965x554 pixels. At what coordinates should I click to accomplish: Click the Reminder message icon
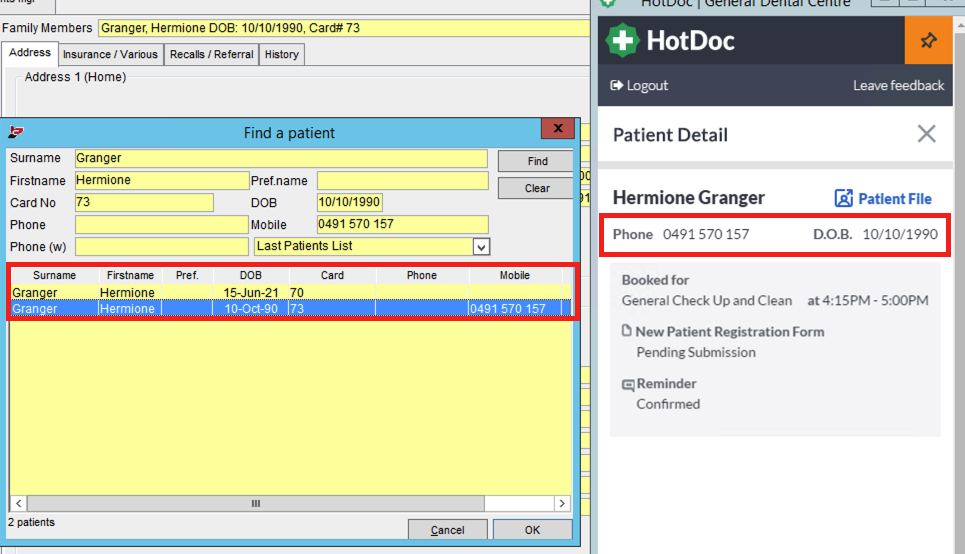pyautogui.click(x=628, y=385)
